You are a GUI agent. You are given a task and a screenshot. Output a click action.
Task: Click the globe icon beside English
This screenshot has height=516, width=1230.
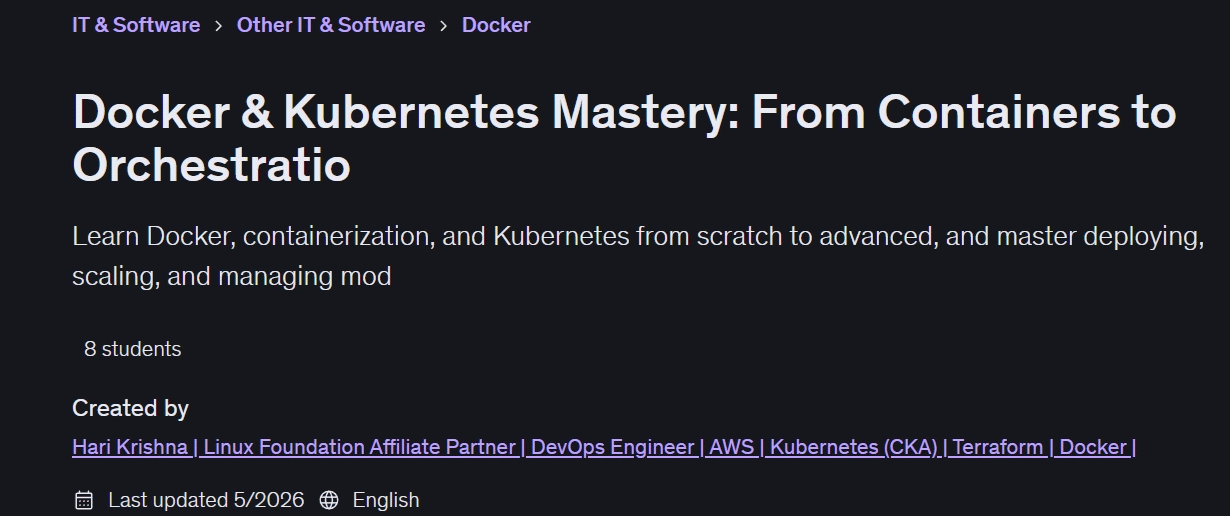tap(329, 500)
